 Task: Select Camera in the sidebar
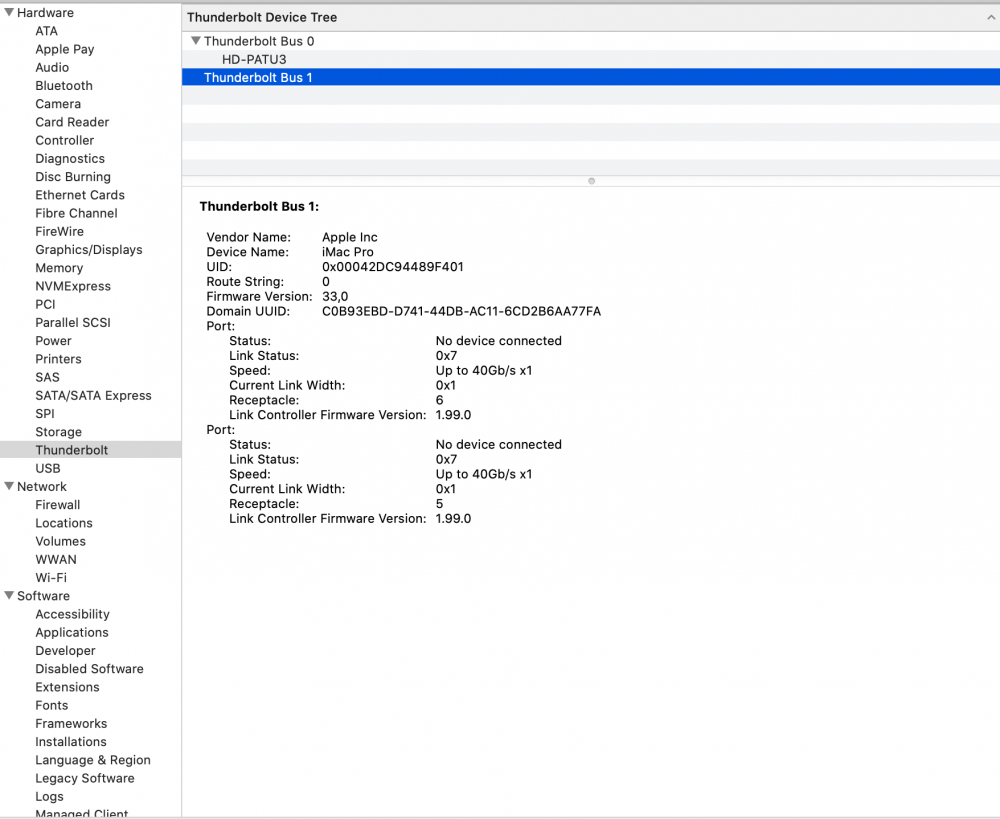coord(58,103)
